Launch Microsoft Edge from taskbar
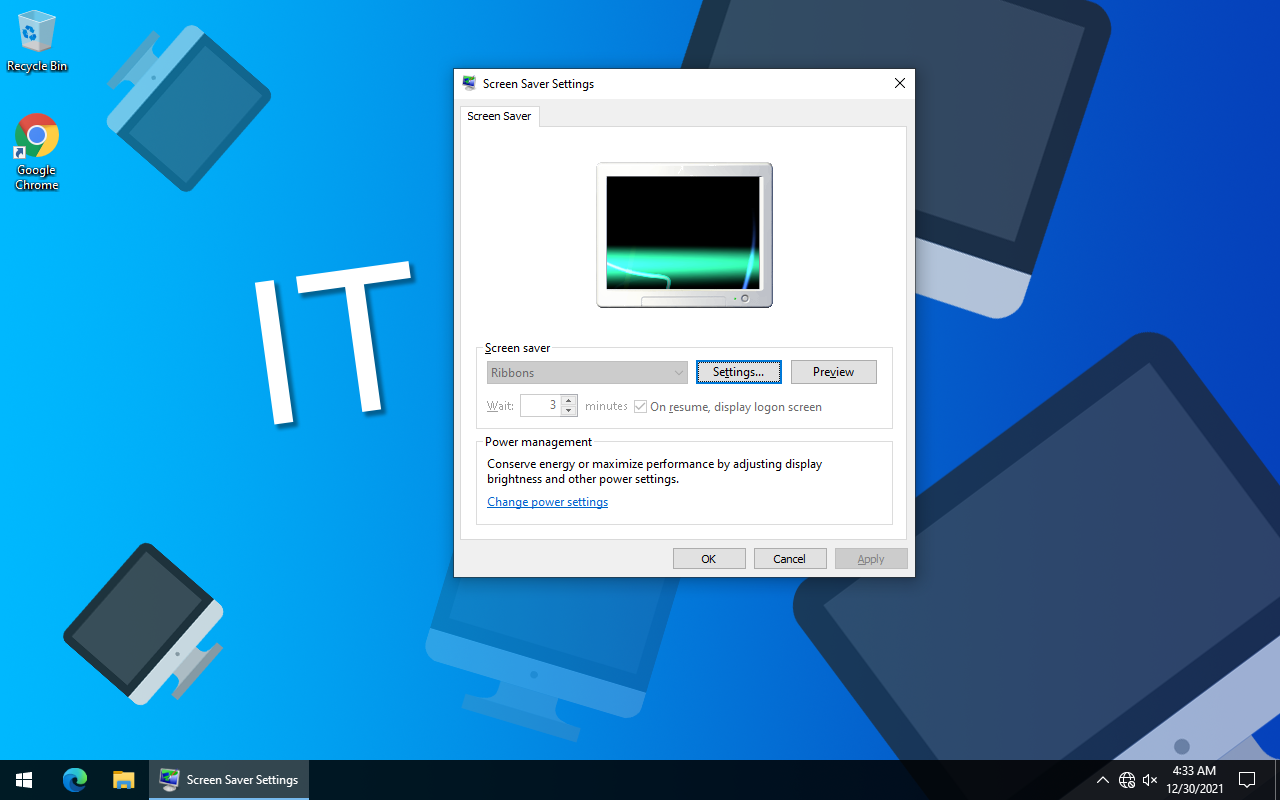The height and width of the screenshot is (800, 1280). [75, 780]
